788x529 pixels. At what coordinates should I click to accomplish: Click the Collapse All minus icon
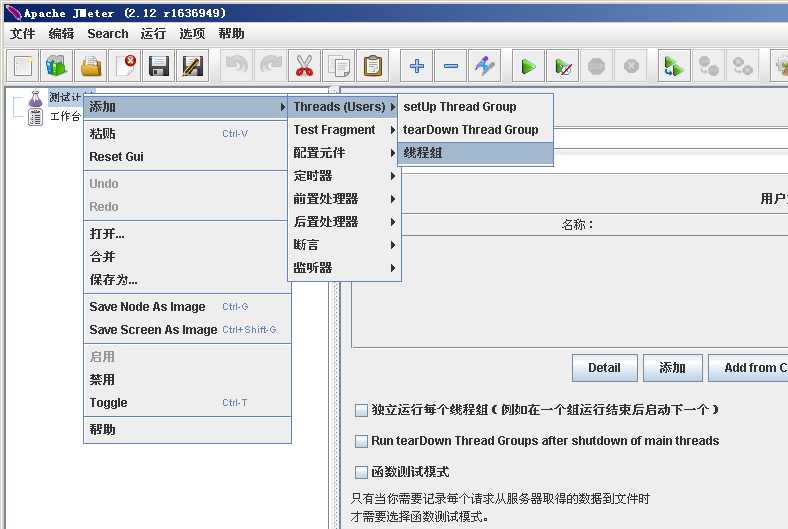(x=451, y=66)
